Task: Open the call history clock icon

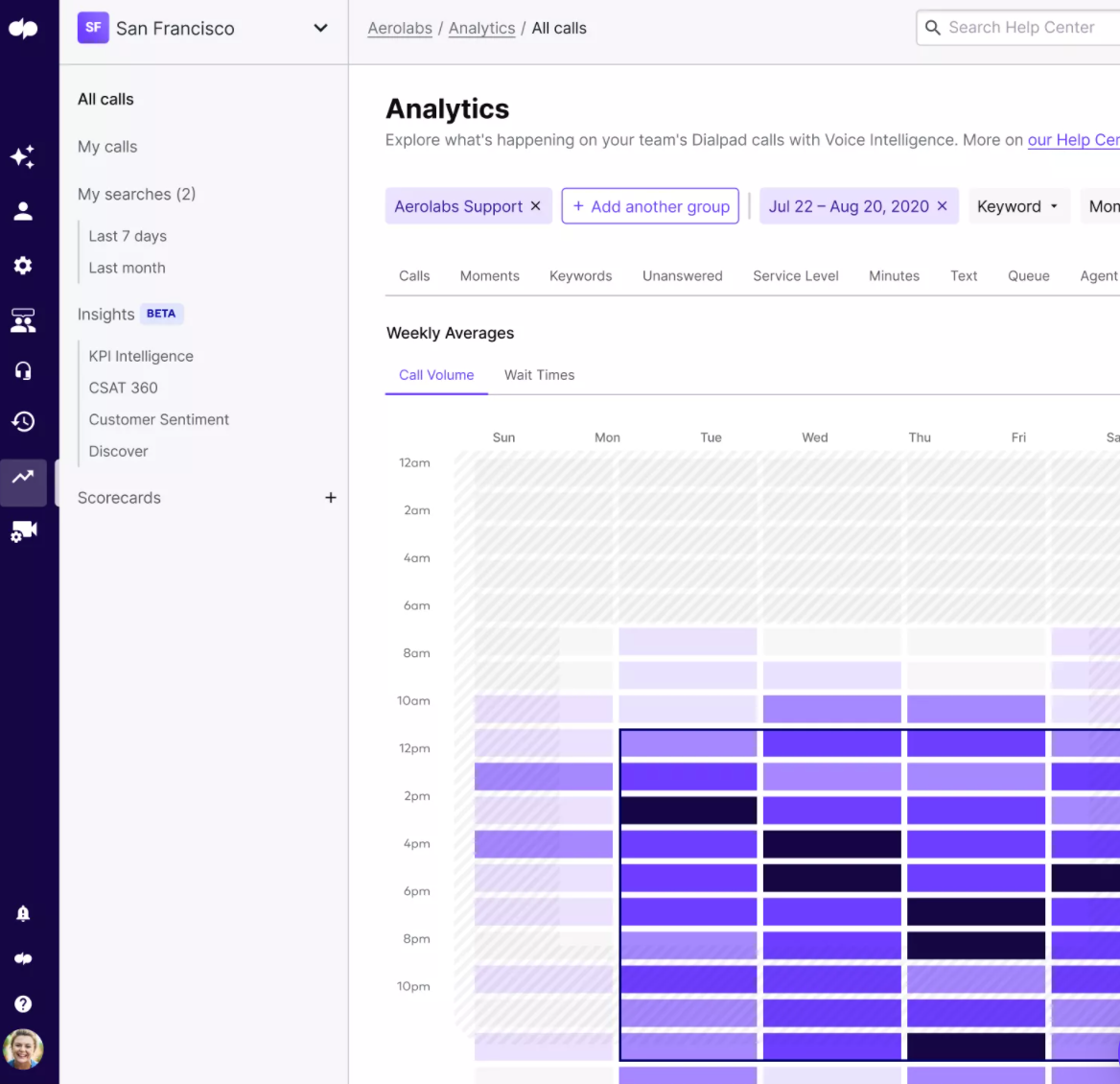Action: tap(23, 421)
